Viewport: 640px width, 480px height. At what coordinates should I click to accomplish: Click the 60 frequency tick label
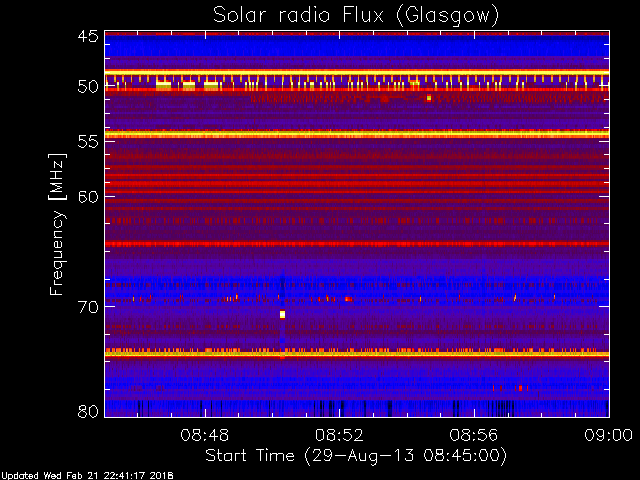point(88,197)
